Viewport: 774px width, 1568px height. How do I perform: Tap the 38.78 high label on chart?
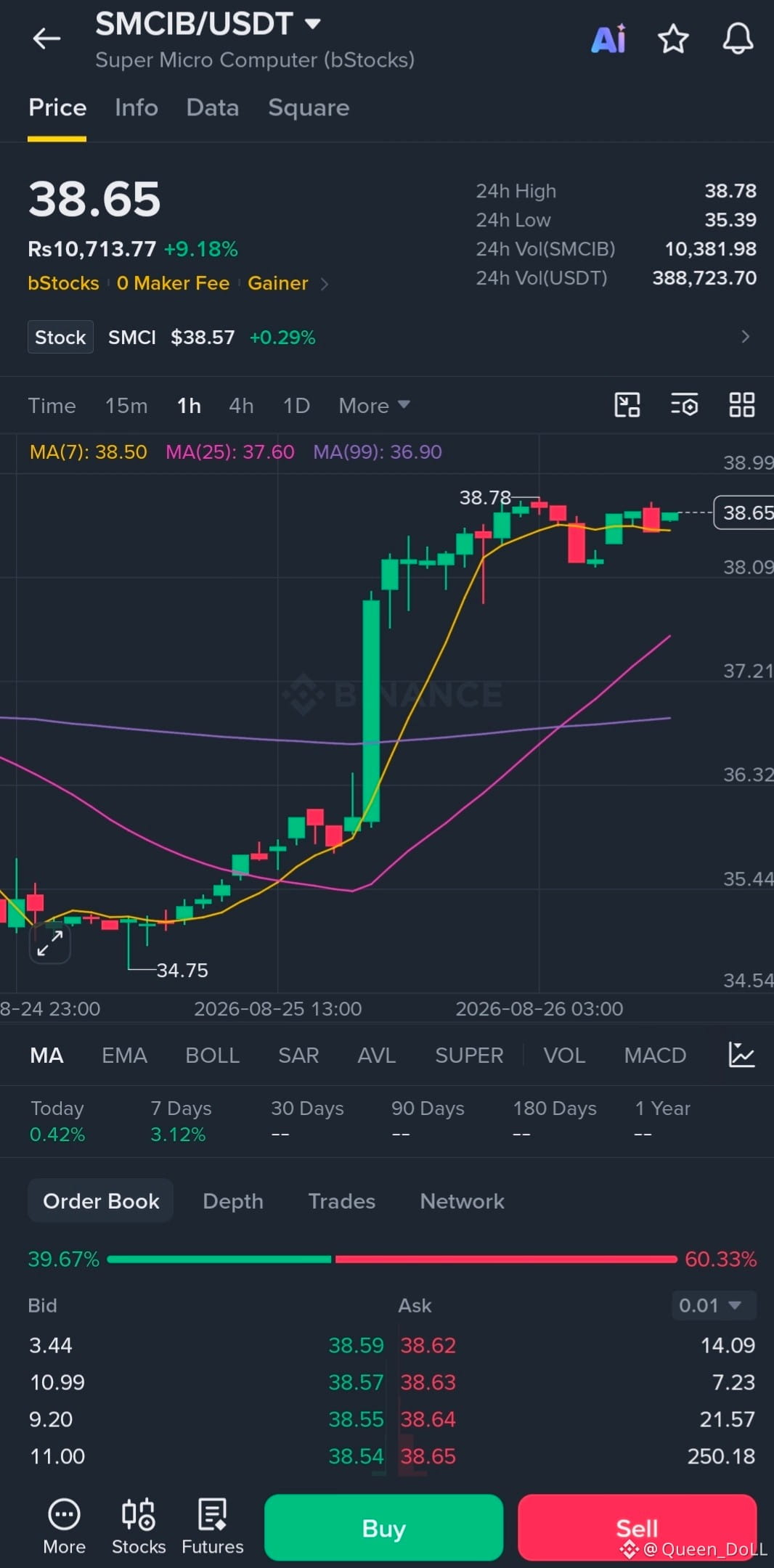[x=485, y=498]
